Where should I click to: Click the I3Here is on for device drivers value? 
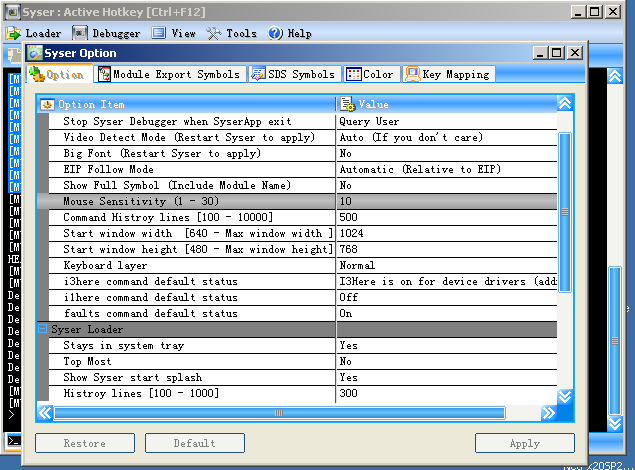(447, 281)
